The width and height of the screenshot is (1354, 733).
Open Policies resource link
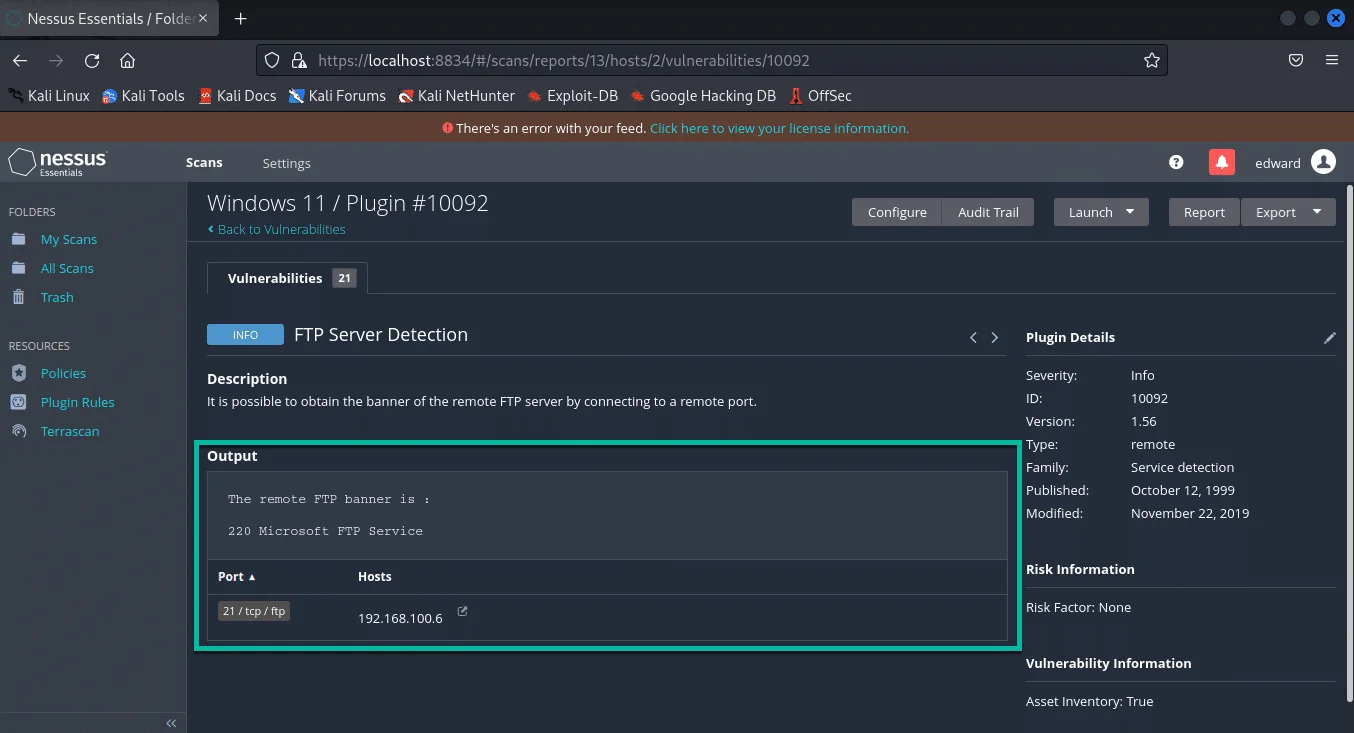63,373
